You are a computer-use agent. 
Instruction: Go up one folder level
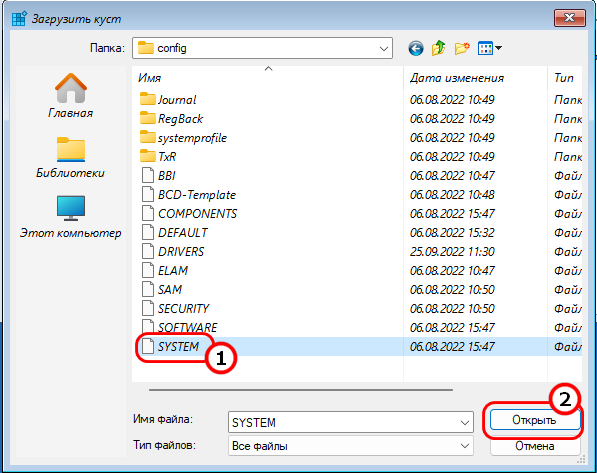(x=439, y=48)
